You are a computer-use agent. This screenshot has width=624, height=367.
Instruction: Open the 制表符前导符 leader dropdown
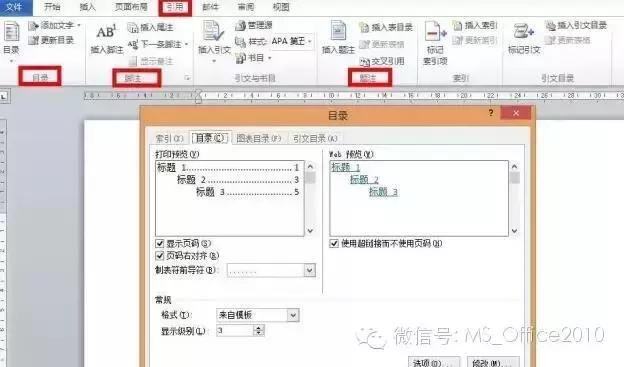point(310,270)
